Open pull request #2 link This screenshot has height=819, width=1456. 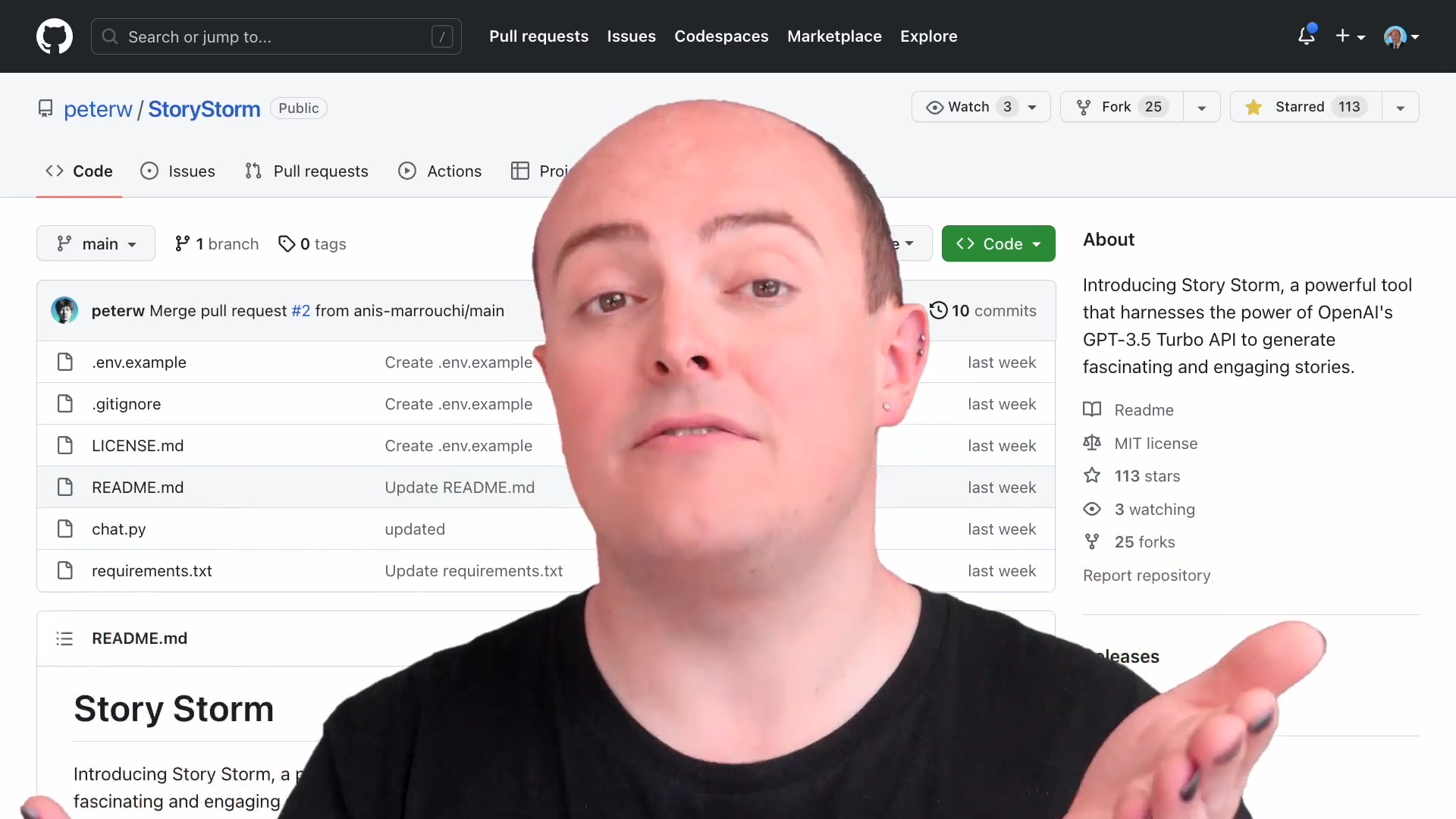tap(301, 311)
